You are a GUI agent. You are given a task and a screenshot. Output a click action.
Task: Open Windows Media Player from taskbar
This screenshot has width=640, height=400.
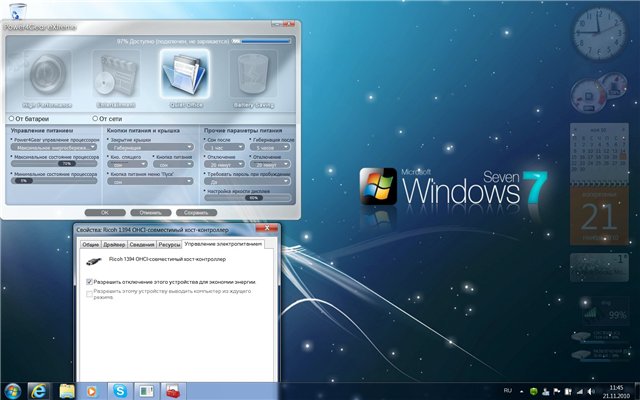tap(92, 391)
